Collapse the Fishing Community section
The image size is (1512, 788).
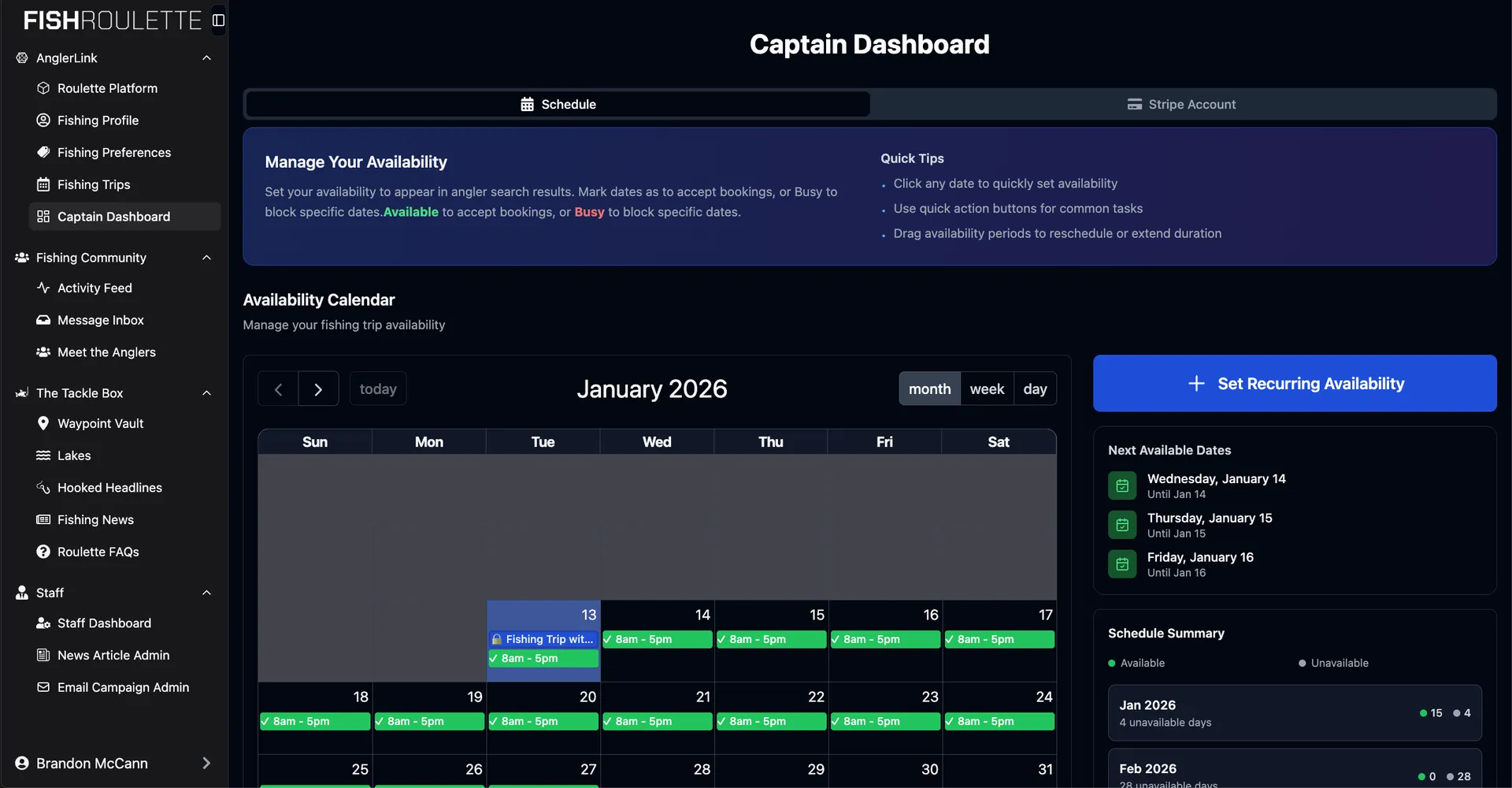click(206, 258)
